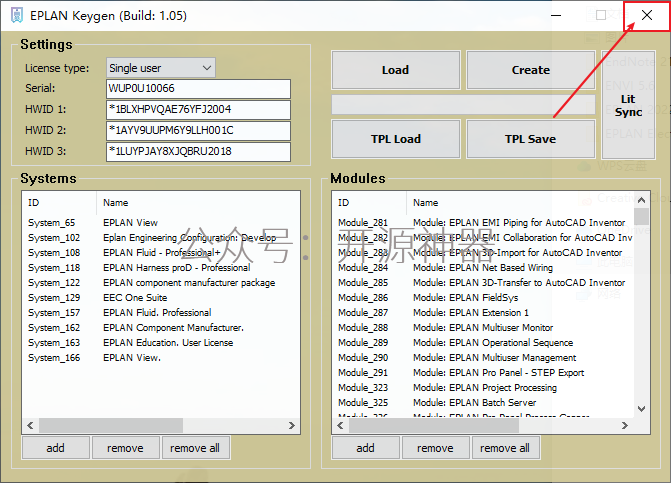671x483 pixels.
Task: Click the Lit Sync button
Action: (628, 105)
